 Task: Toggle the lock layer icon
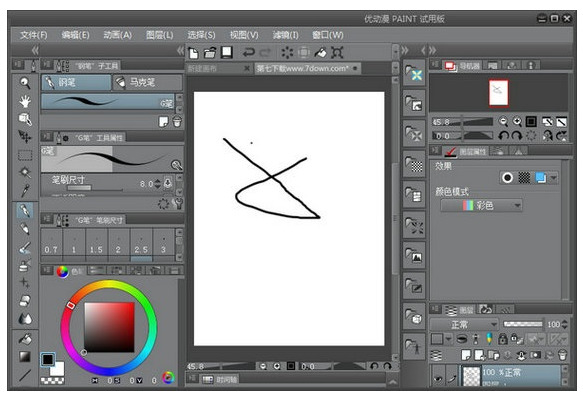(502, 339)
